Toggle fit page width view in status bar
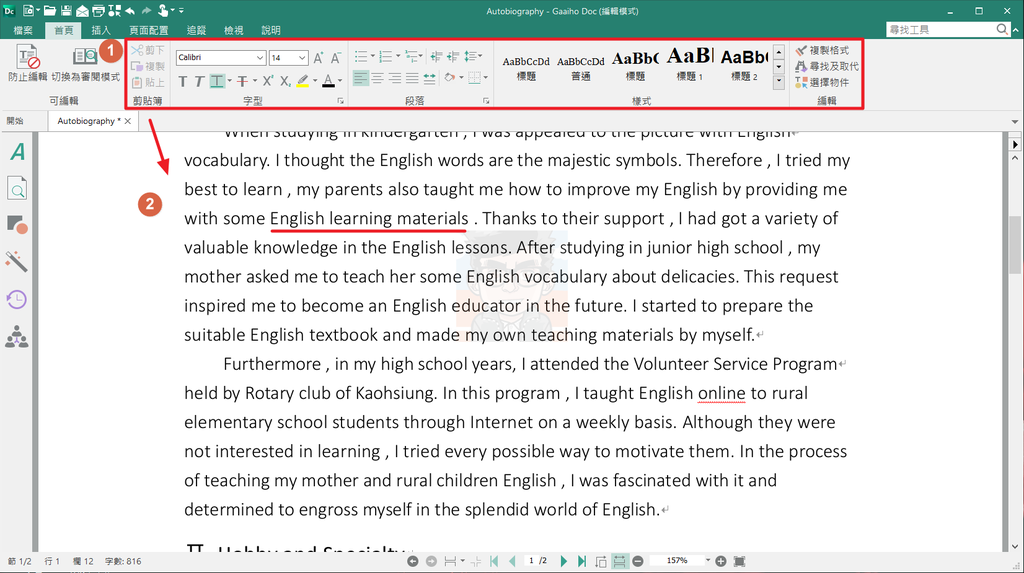 pos(619,561)
